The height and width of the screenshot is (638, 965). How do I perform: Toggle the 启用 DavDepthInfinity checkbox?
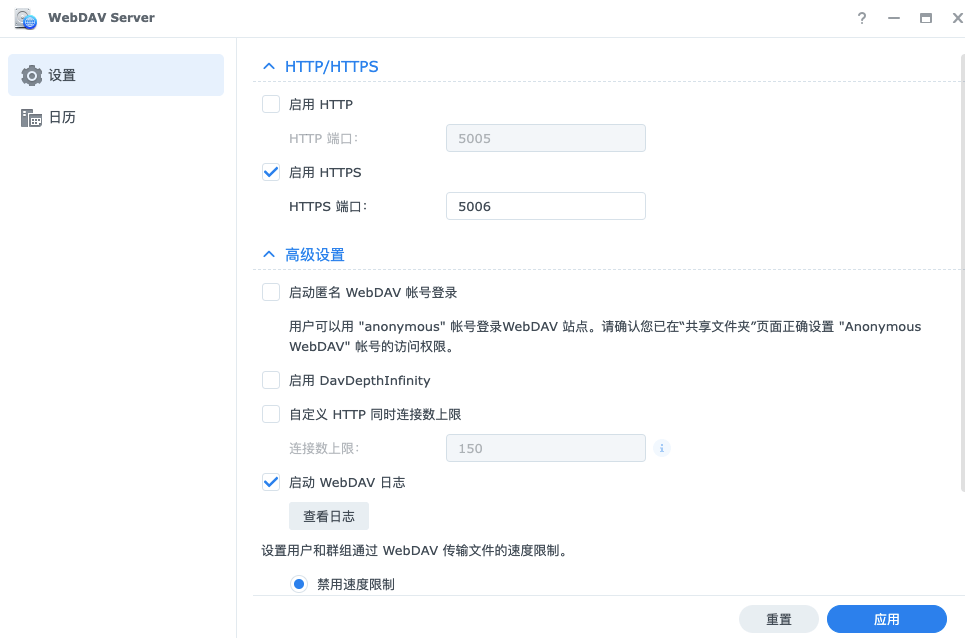tap(271, 380)
